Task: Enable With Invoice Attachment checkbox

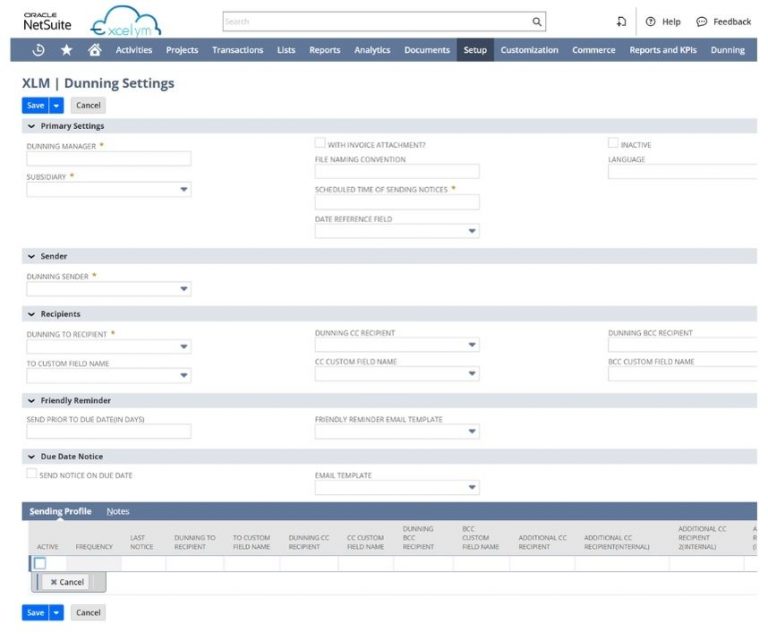Action: click(x=321, y=144)
